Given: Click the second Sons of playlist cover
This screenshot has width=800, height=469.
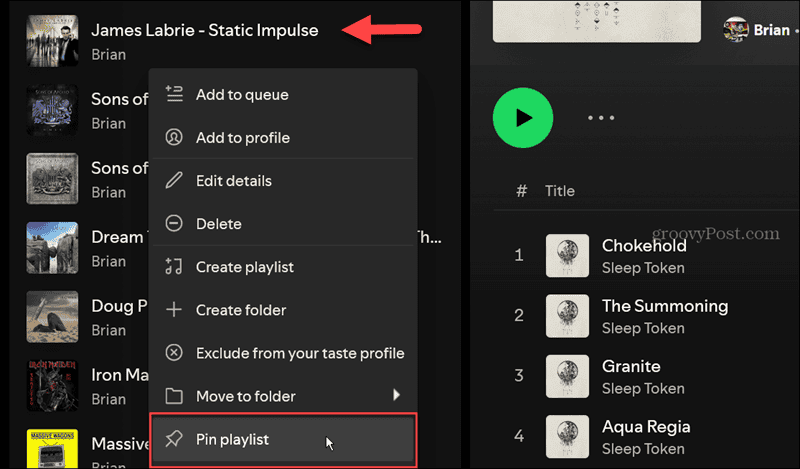Looking at the screenshot, I should pos(52,179).
